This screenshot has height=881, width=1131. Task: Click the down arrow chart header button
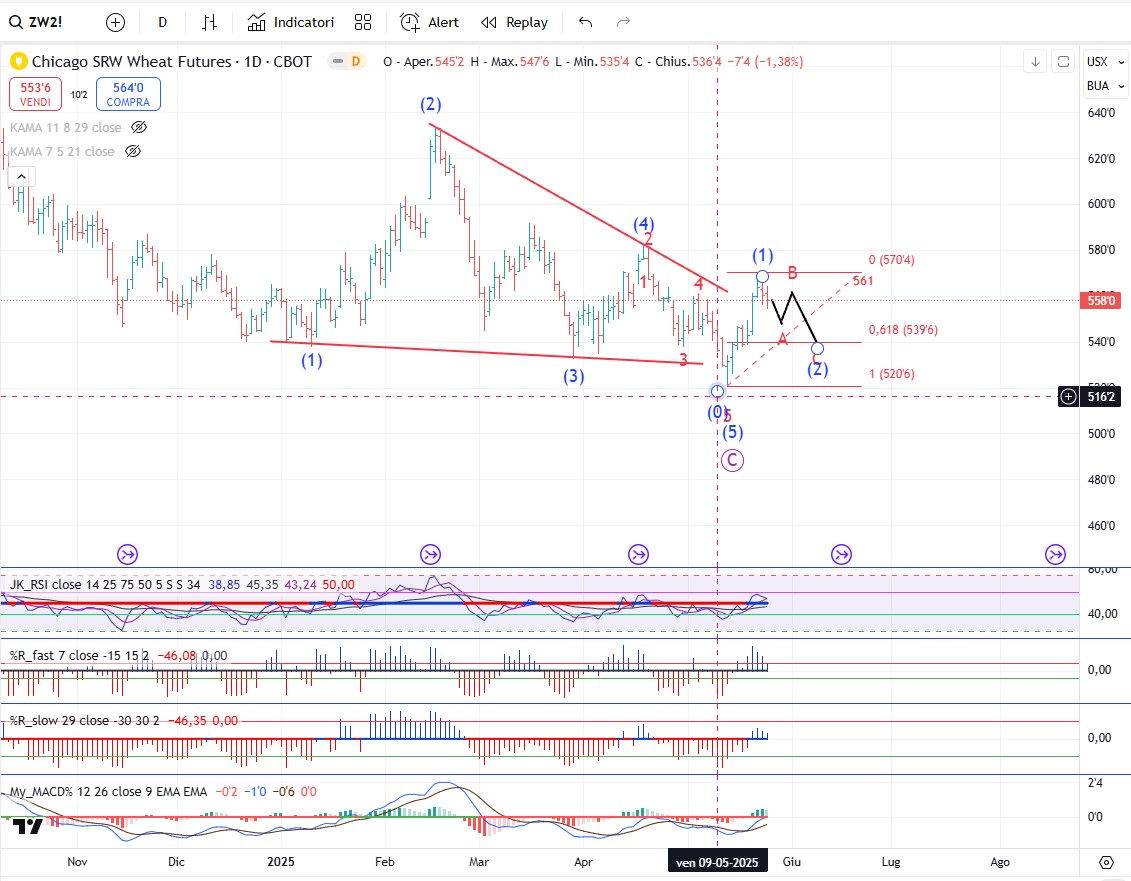[1035, 61]
